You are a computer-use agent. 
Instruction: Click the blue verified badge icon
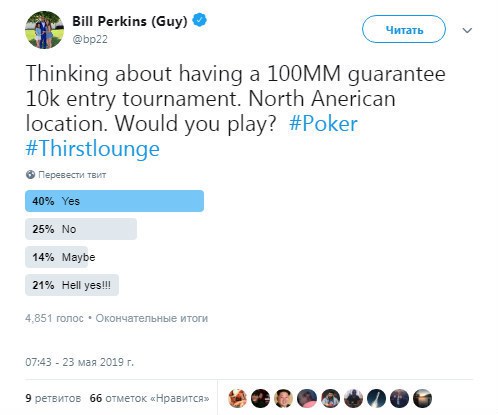[200, 20]
